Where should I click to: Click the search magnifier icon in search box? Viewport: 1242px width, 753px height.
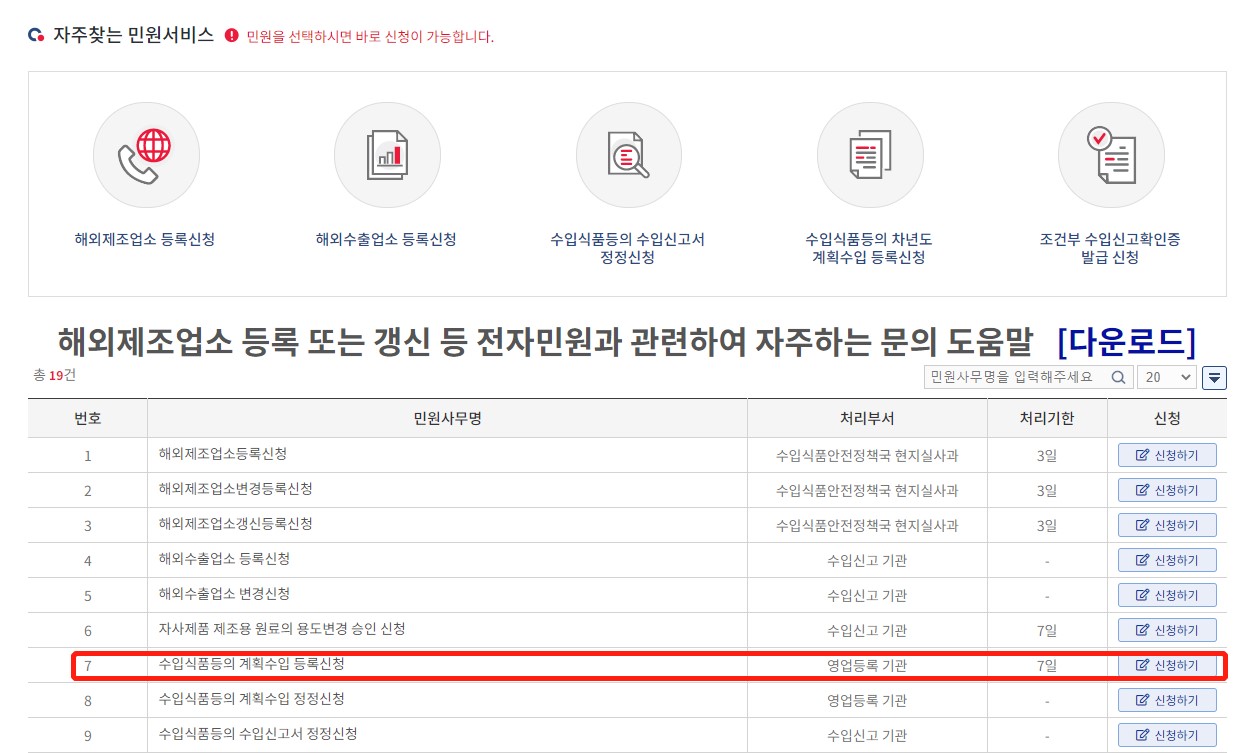1119,377
